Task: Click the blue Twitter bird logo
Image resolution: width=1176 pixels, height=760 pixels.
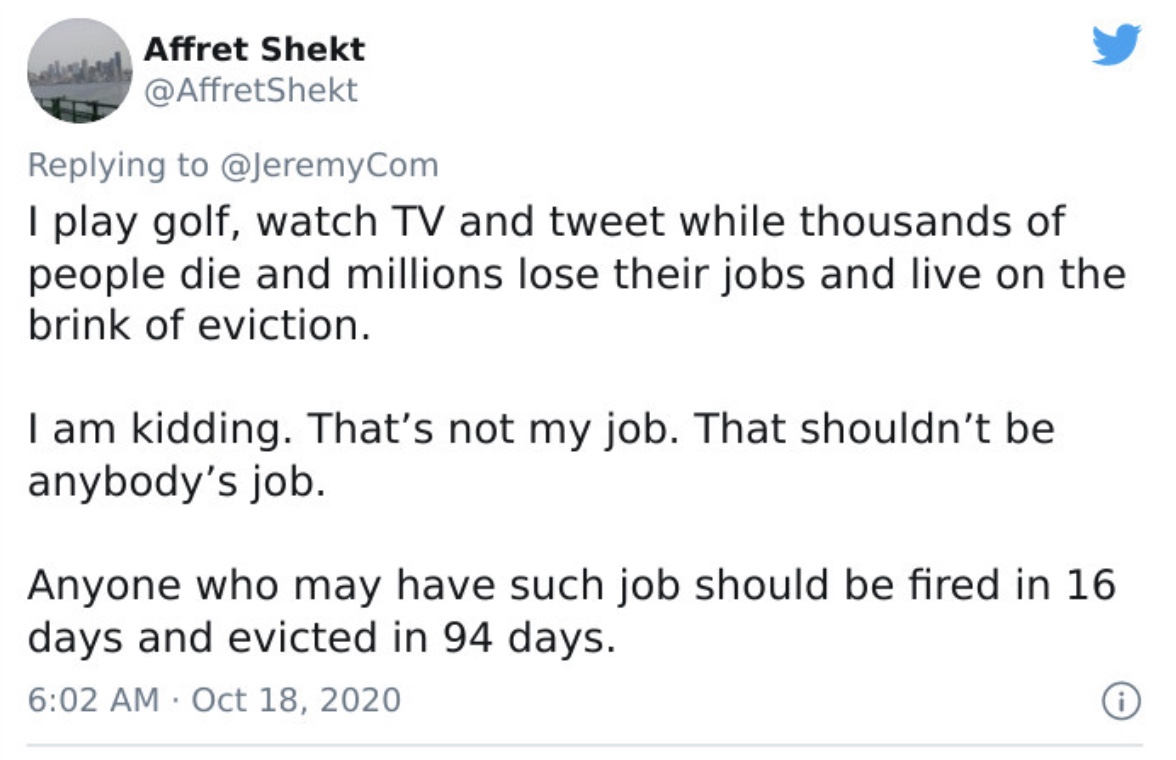Action: coord(1116,45)
